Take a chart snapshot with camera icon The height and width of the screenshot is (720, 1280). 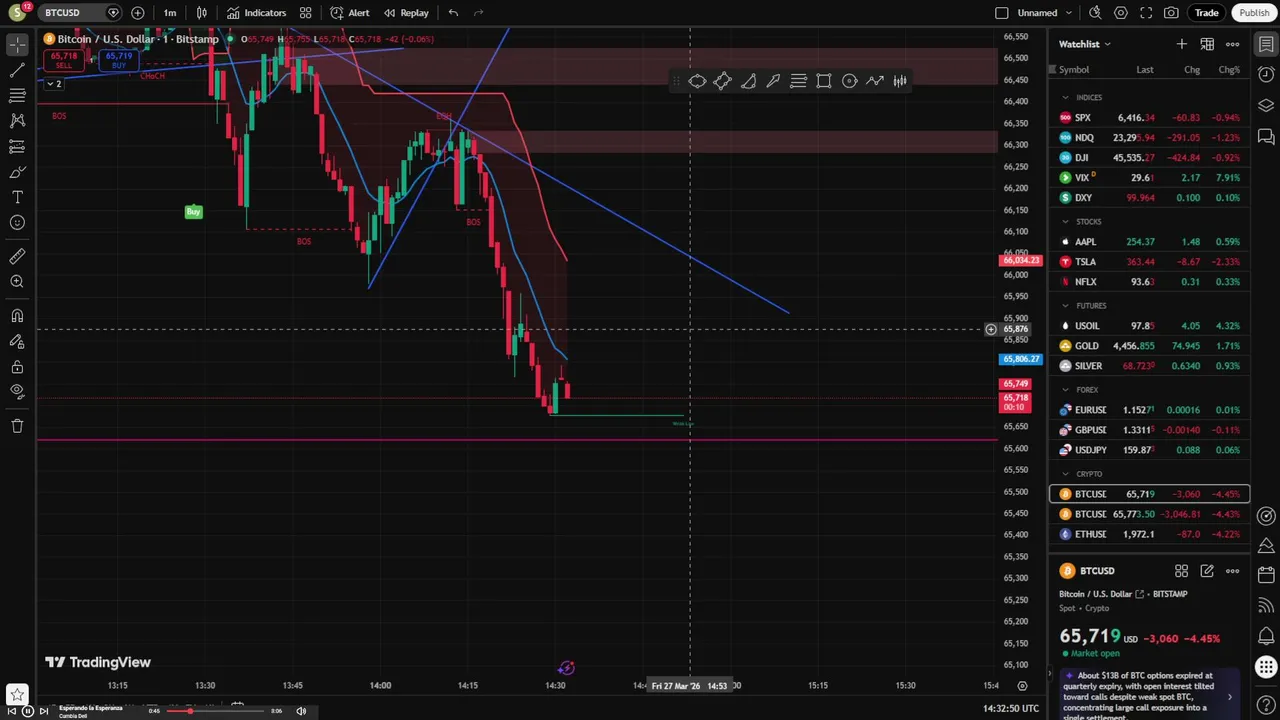click(x=1171, y=13)
